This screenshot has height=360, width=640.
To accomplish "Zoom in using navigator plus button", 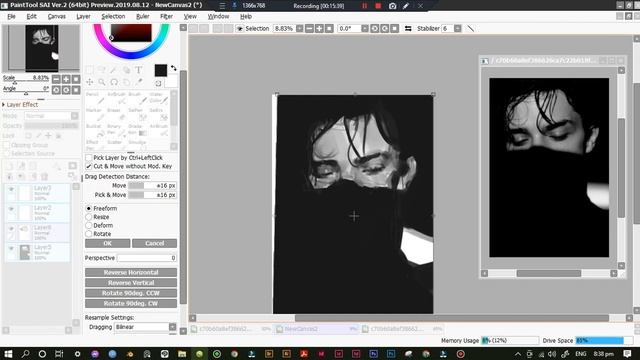I will 66,79.
